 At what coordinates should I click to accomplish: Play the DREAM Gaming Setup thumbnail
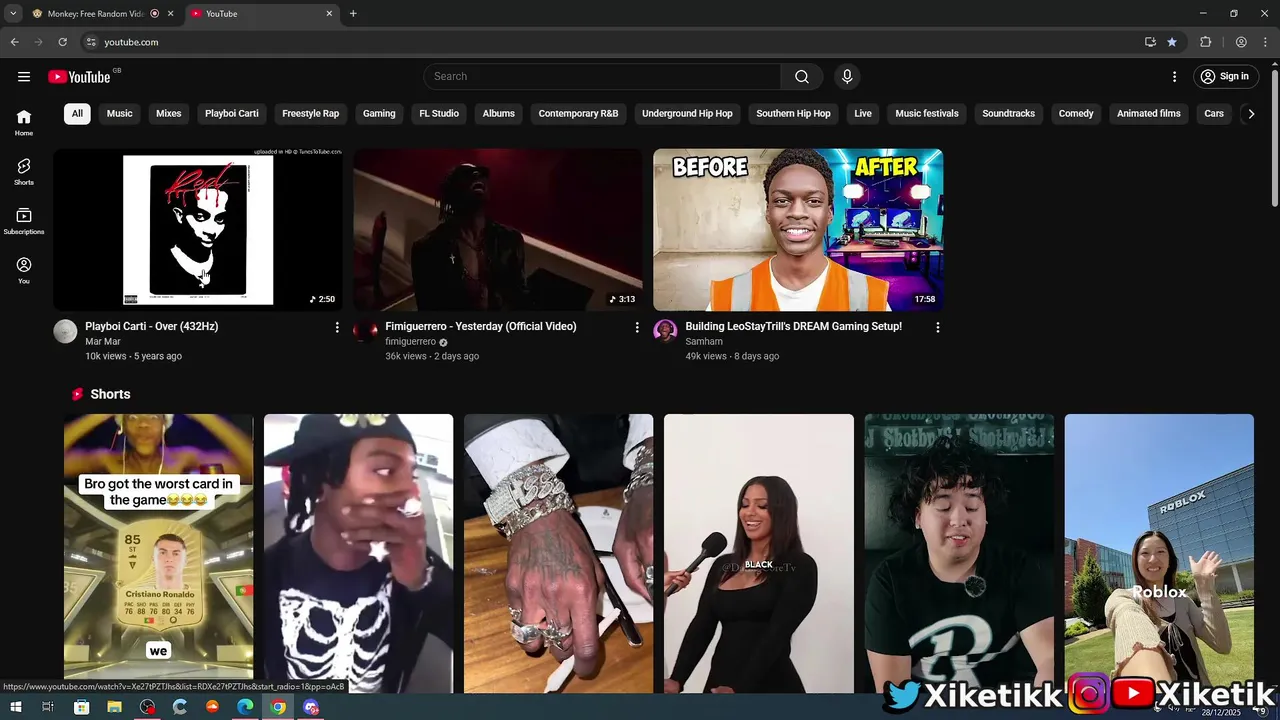tap(798, 230)
